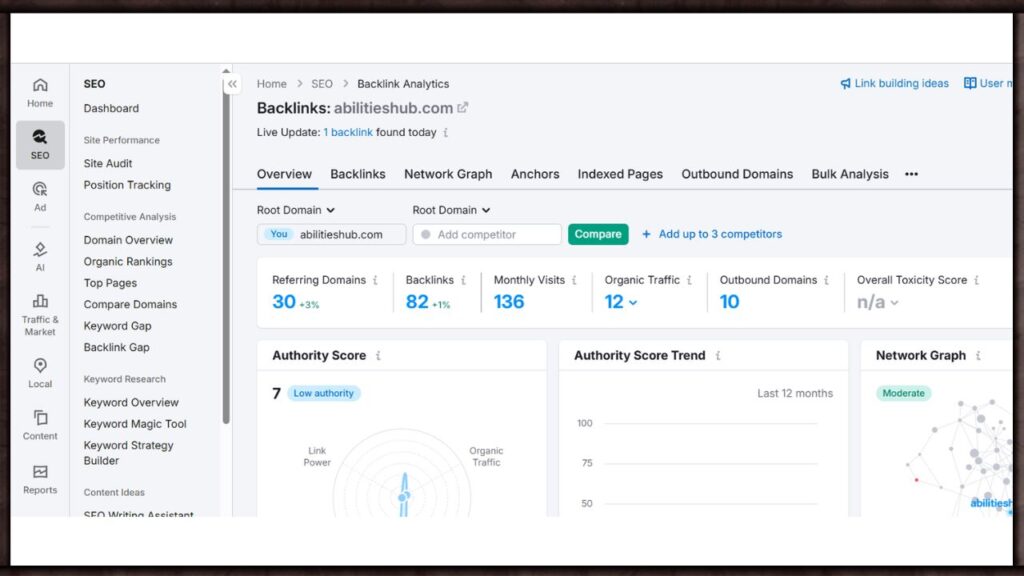Show info icon for Monthly Visits
The height and width of the screenshot is (576, 1024).
click(574, 280)
